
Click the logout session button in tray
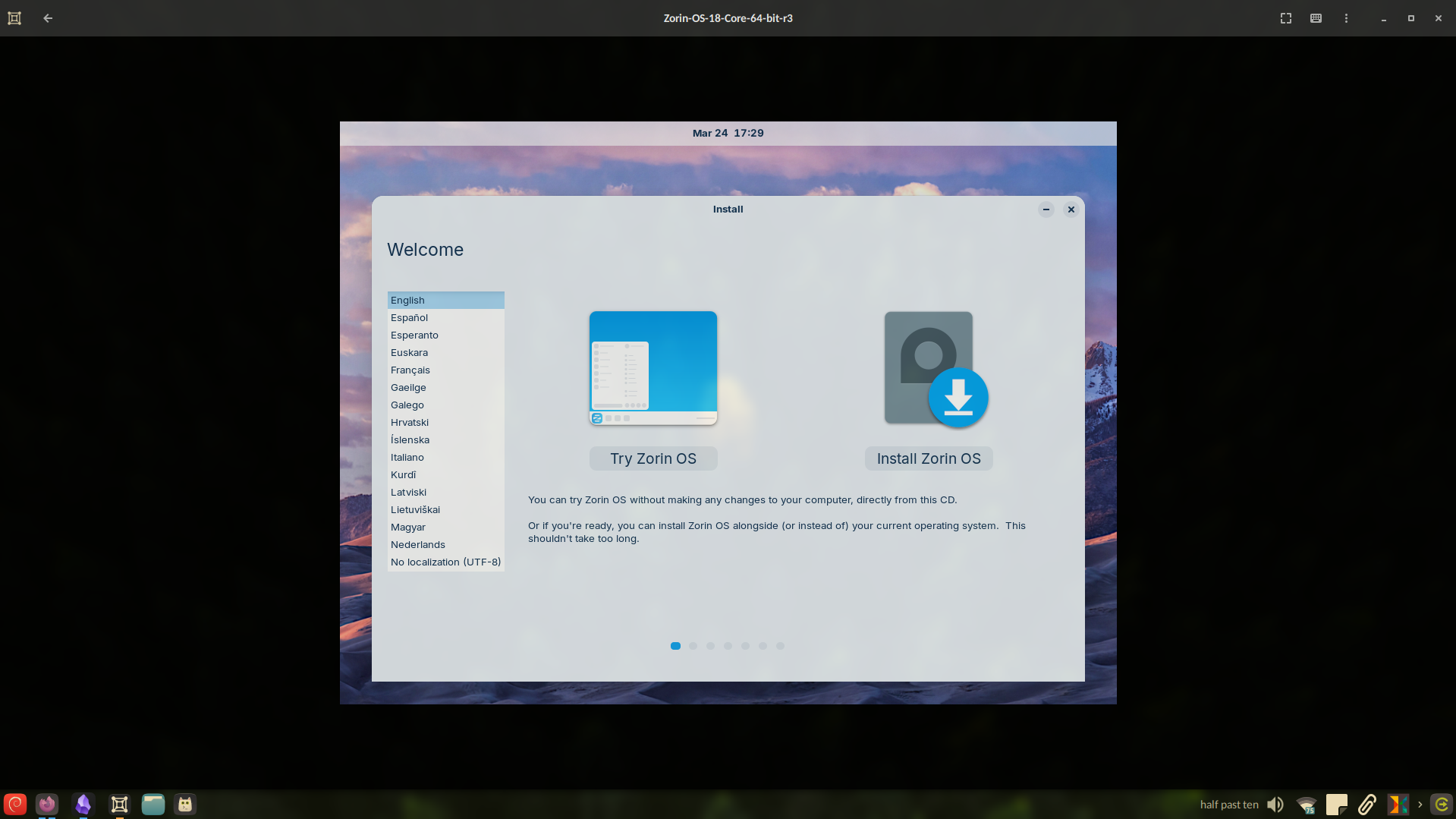click(x=1442, y=805)
